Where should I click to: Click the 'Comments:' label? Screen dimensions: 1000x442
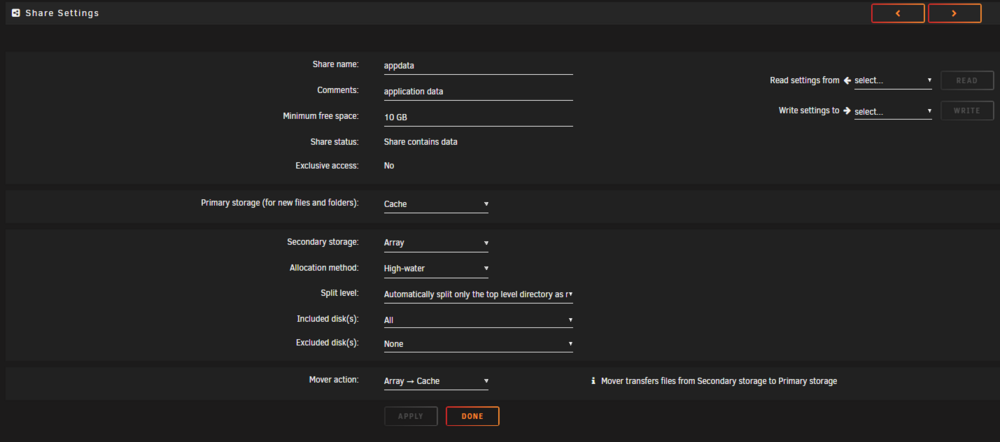coord(338,90)
